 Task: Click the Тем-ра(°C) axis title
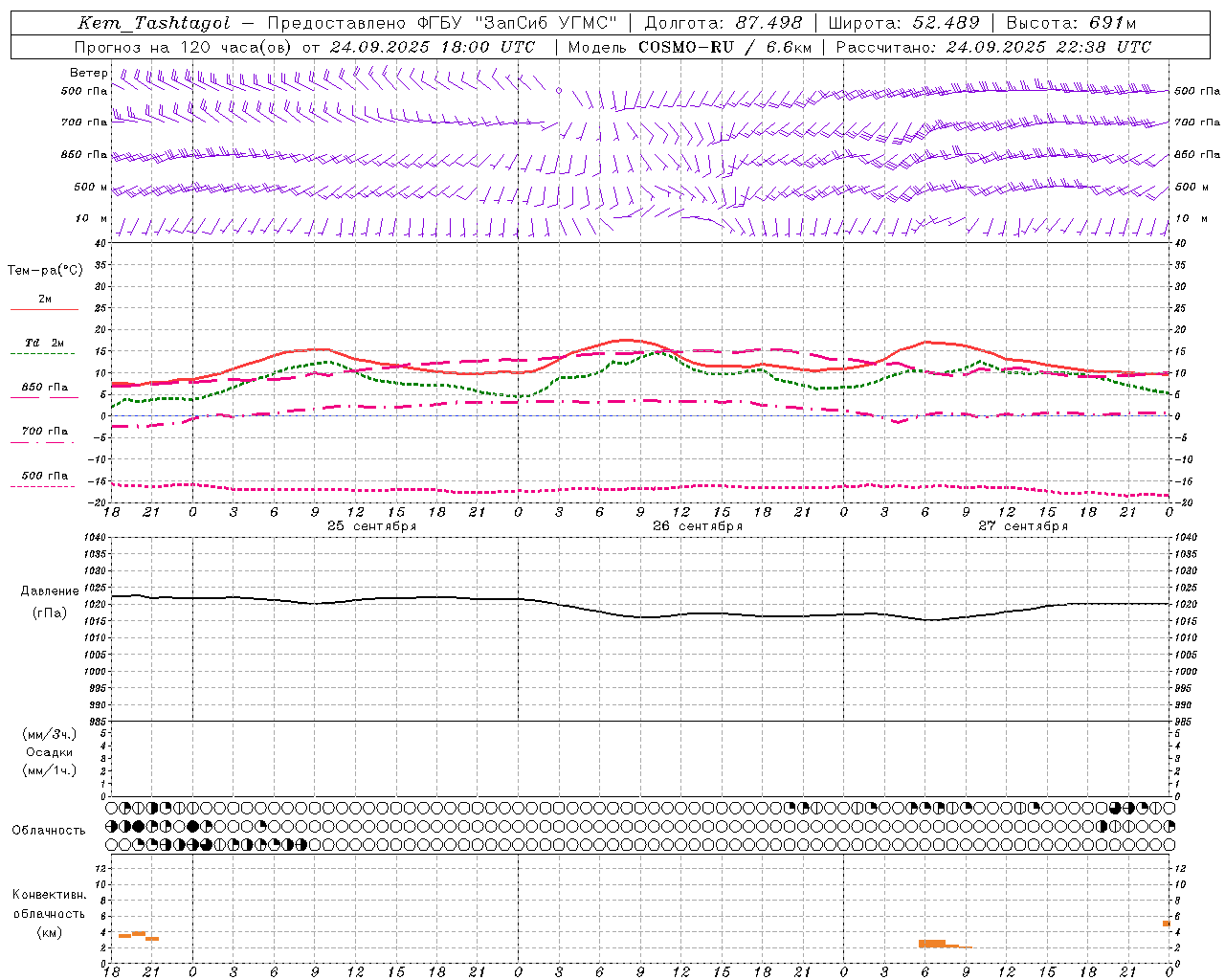[x=45, y=271]
